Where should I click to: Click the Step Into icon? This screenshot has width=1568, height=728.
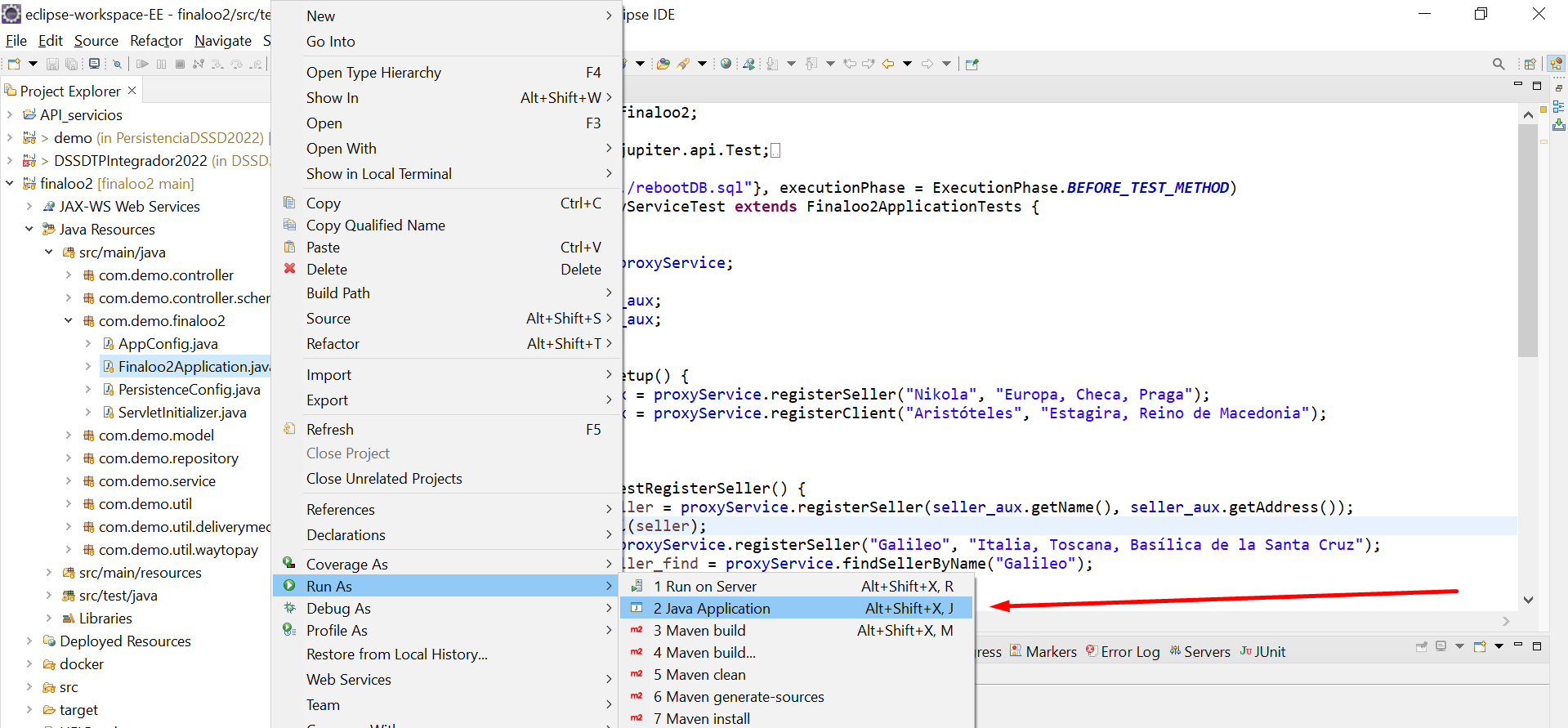tap(217, 64)
